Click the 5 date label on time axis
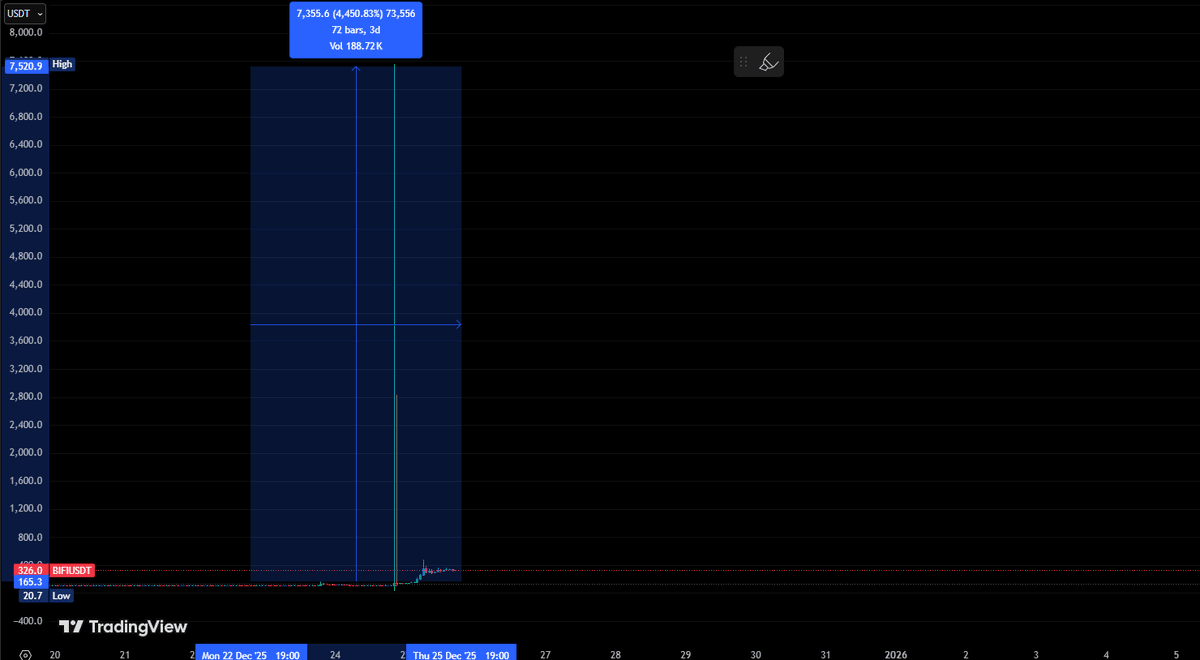The height and width of the screenshot is (660, 1200). click(1176, 655)
